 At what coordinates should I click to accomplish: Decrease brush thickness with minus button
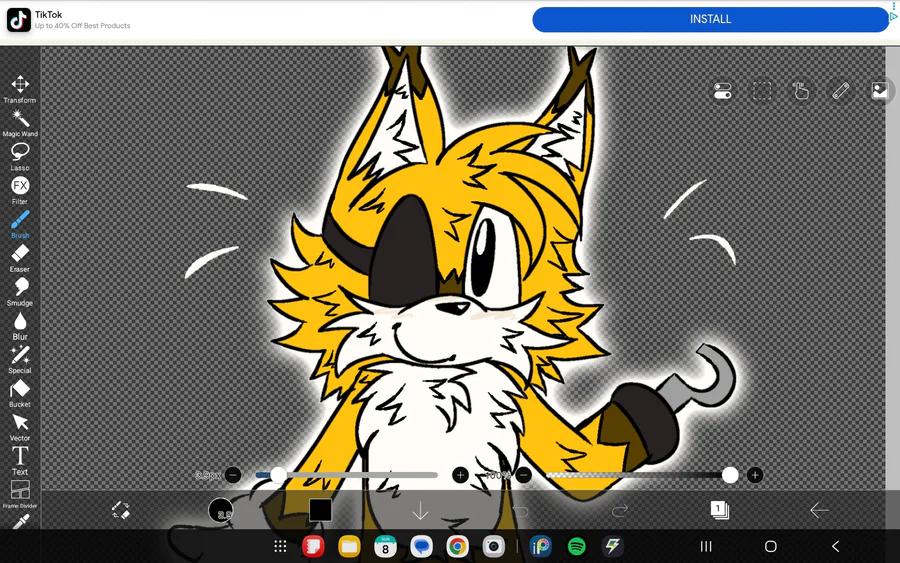[233, 475]
